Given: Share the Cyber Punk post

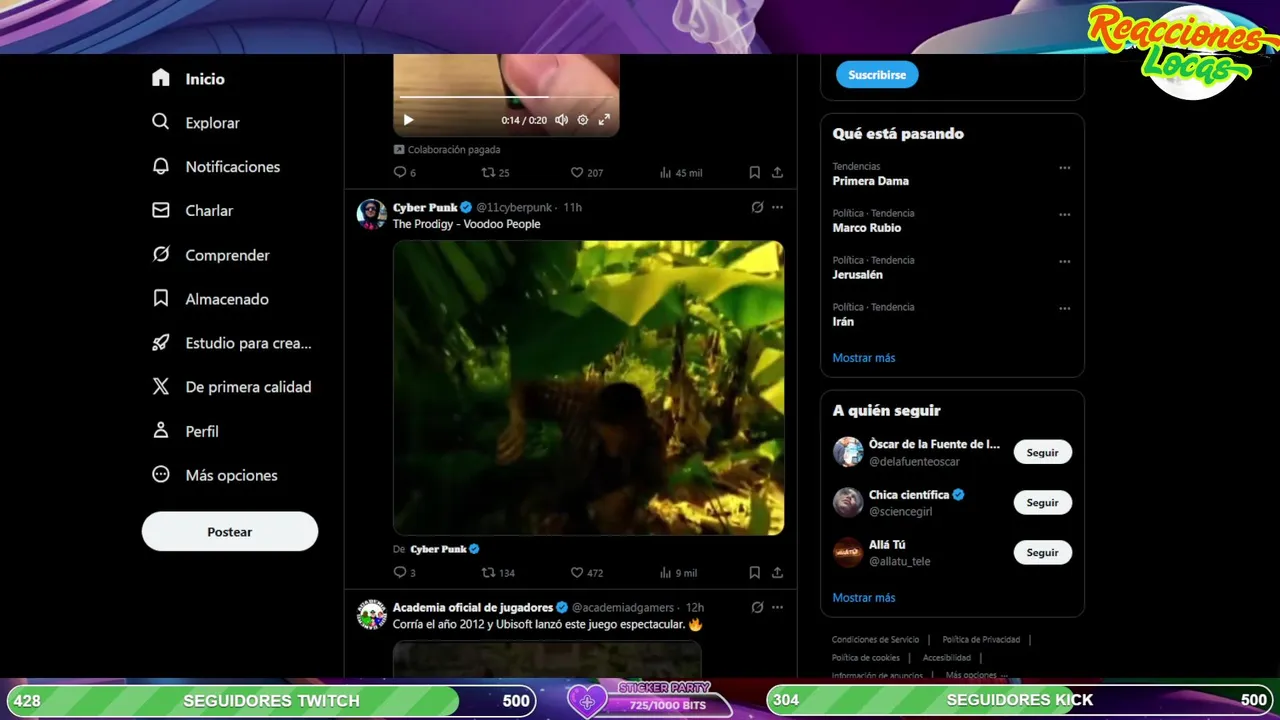Looking at the screenshot, I should (x=777, y=572).
